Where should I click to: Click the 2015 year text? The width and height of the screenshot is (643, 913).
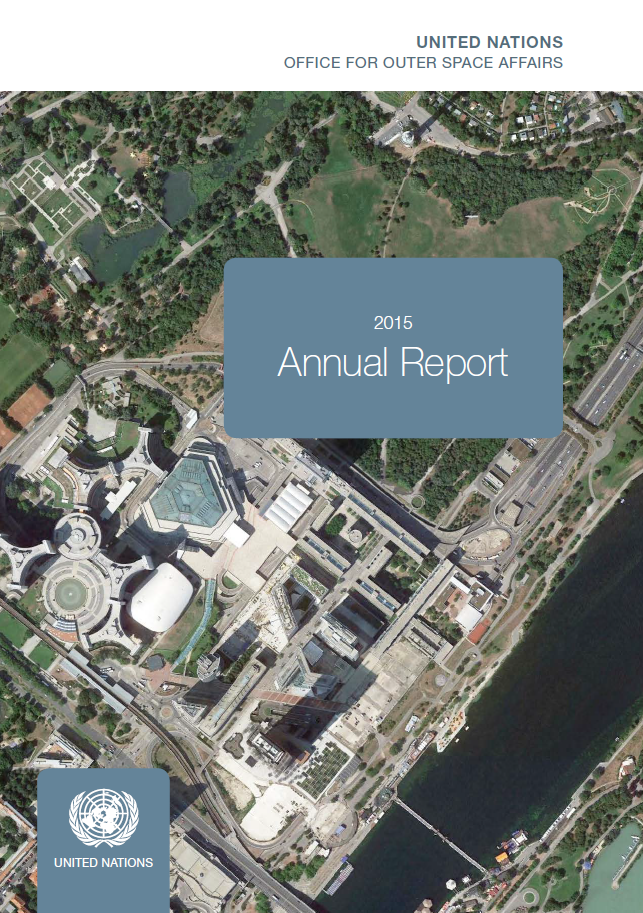click(393, 323)
